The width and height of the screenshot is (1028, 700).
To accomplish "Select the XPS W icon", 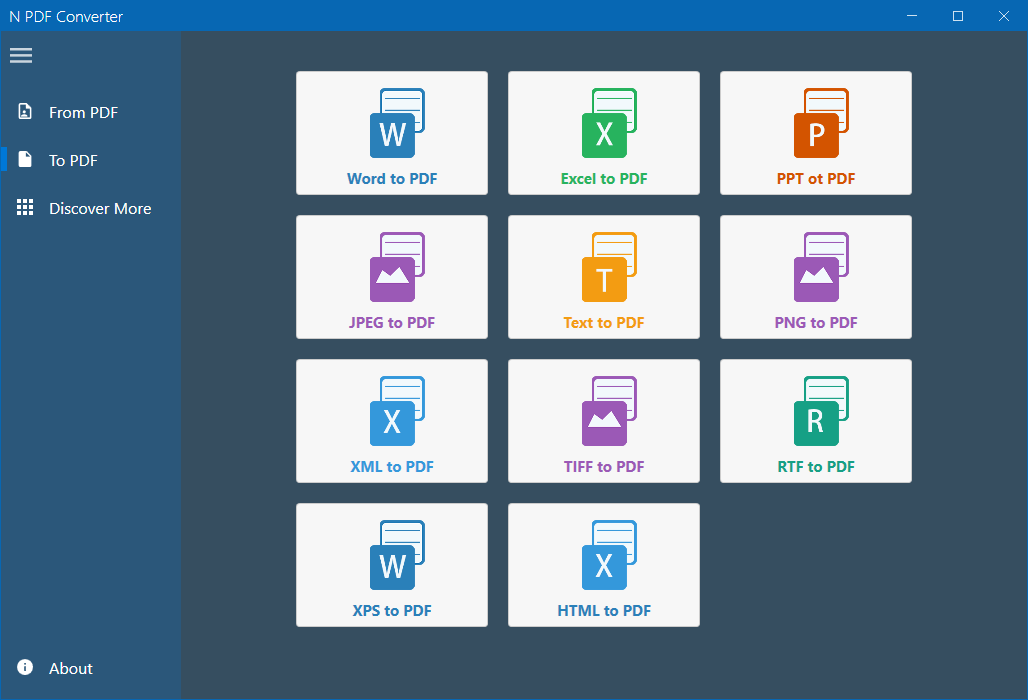I will [397, 555].
